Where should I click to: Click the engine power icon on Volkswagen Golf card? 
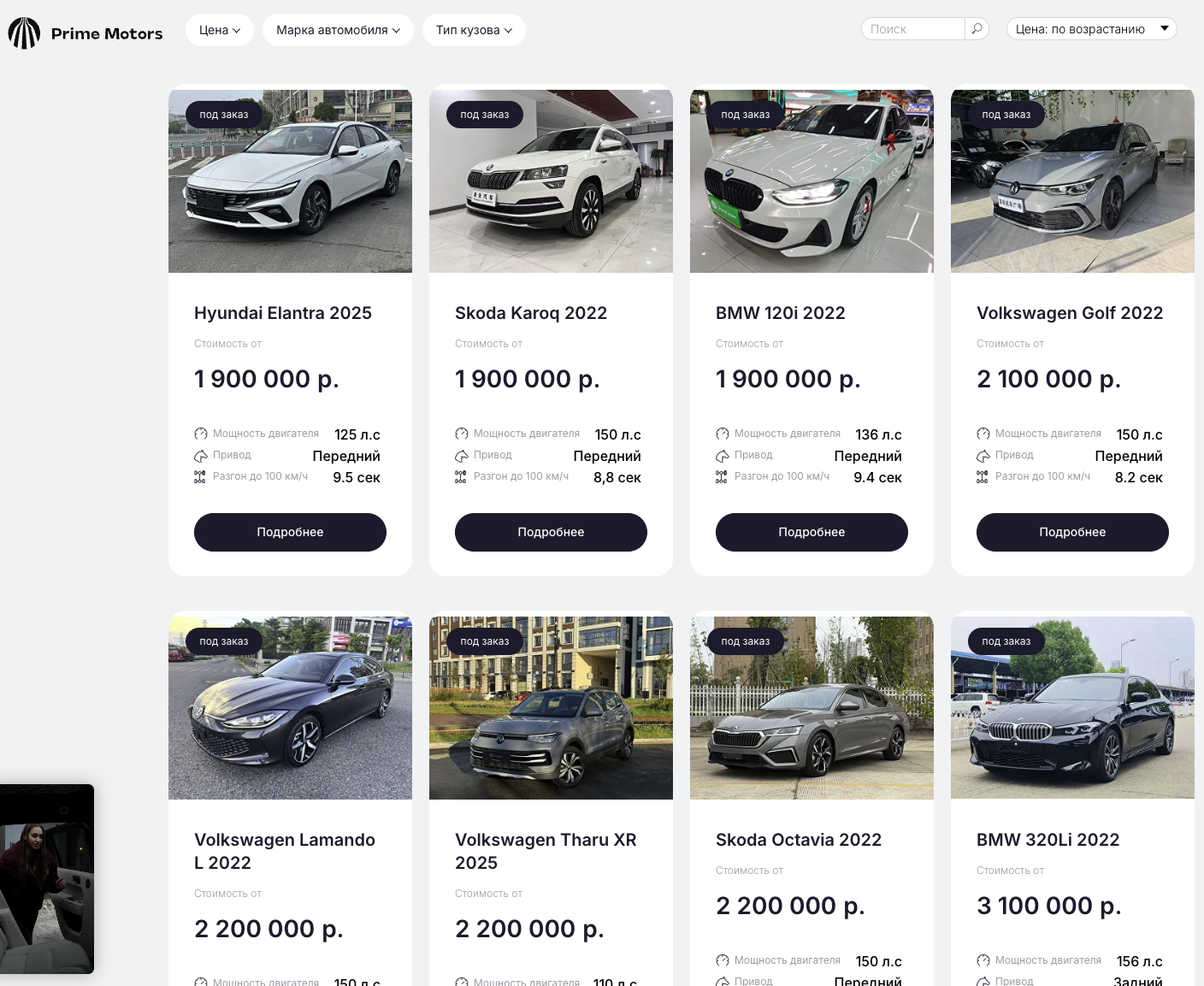click(983, 434)
